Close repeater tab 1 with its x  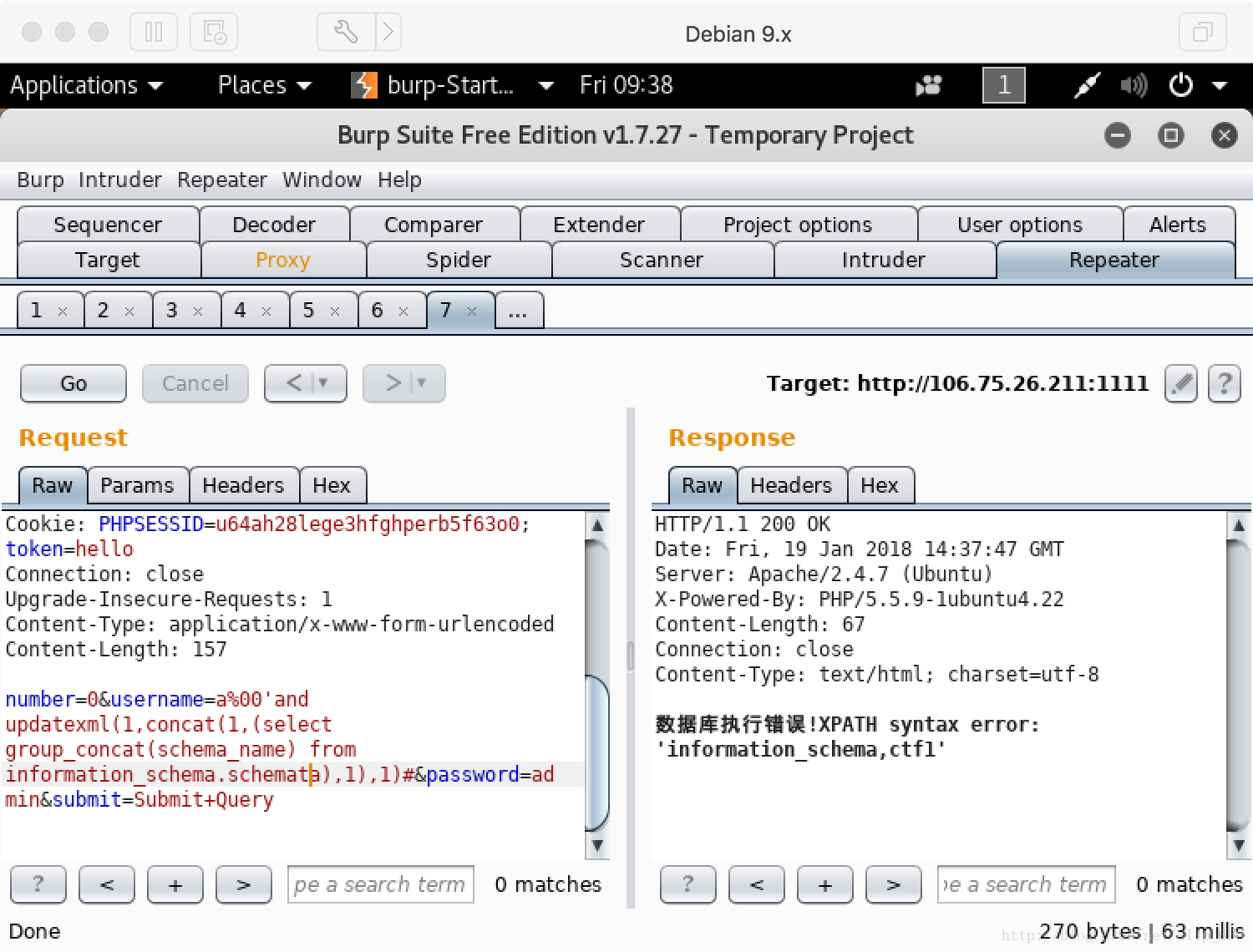click(63, 311)
